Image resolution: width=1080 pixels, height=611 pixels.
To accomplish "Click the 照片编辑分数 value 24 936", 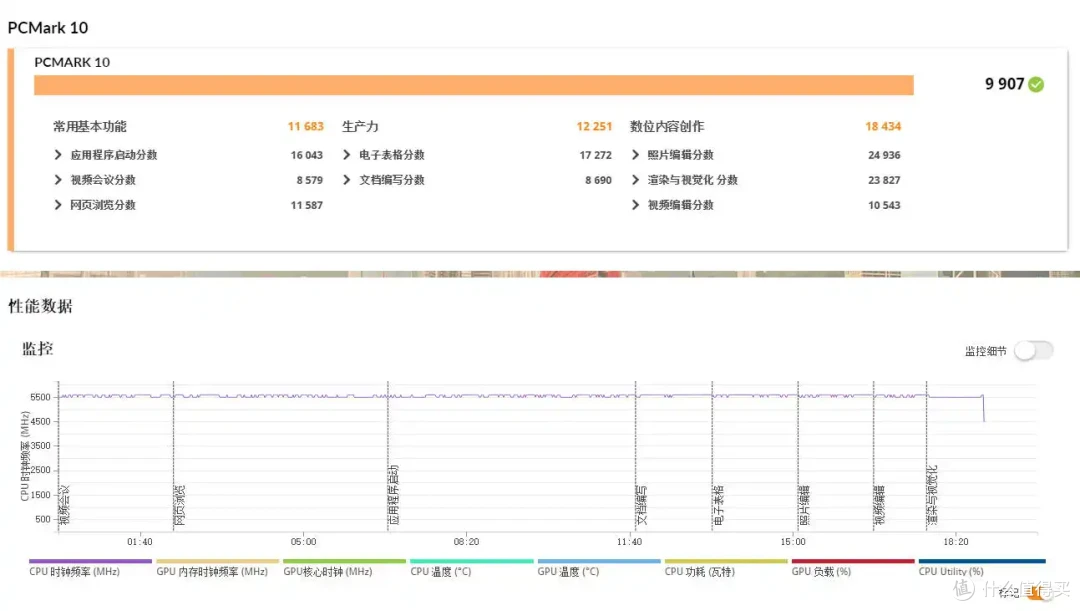I will point(884,155).
